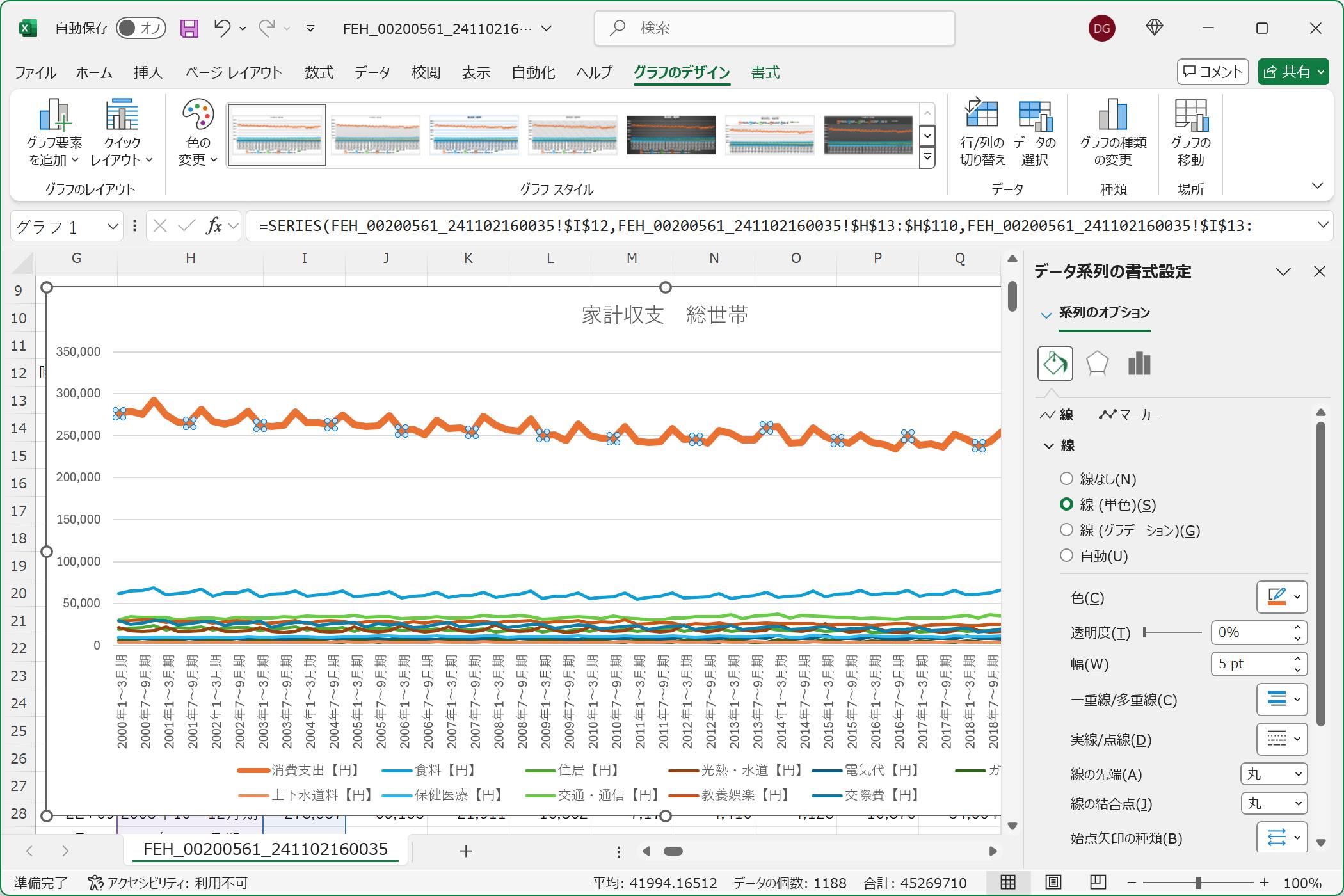
Task: Open 系列のオプション dropdown arrow
Action: pos(1046,315)
